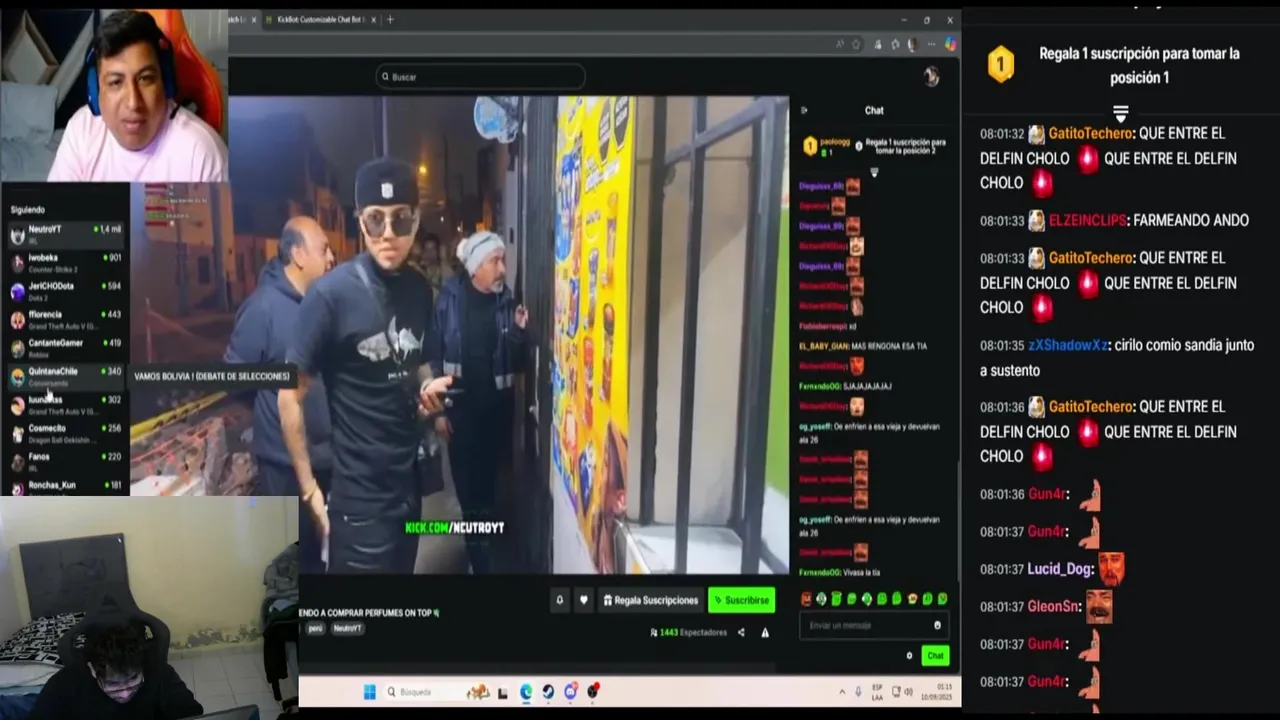
Task: Click Regala Suscripciones button
Action: [x=651, y=600]
